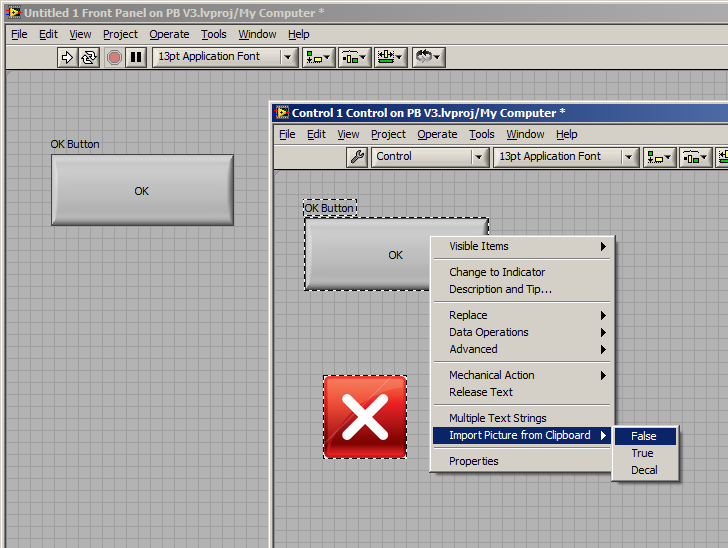Click Pause button in Untitled 1 toolbar
This screenshot has width=728, height=548.
(136, 57)
